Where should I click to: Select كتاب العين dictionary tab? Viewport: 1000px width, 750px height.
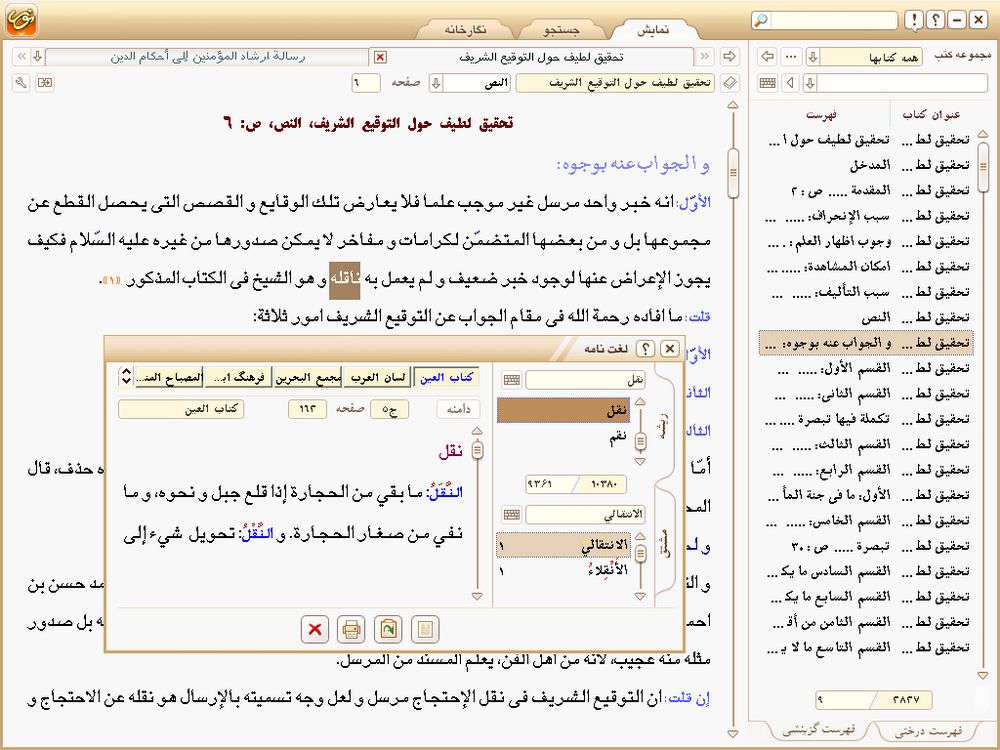pyautogui.click(x=446, y=377)
